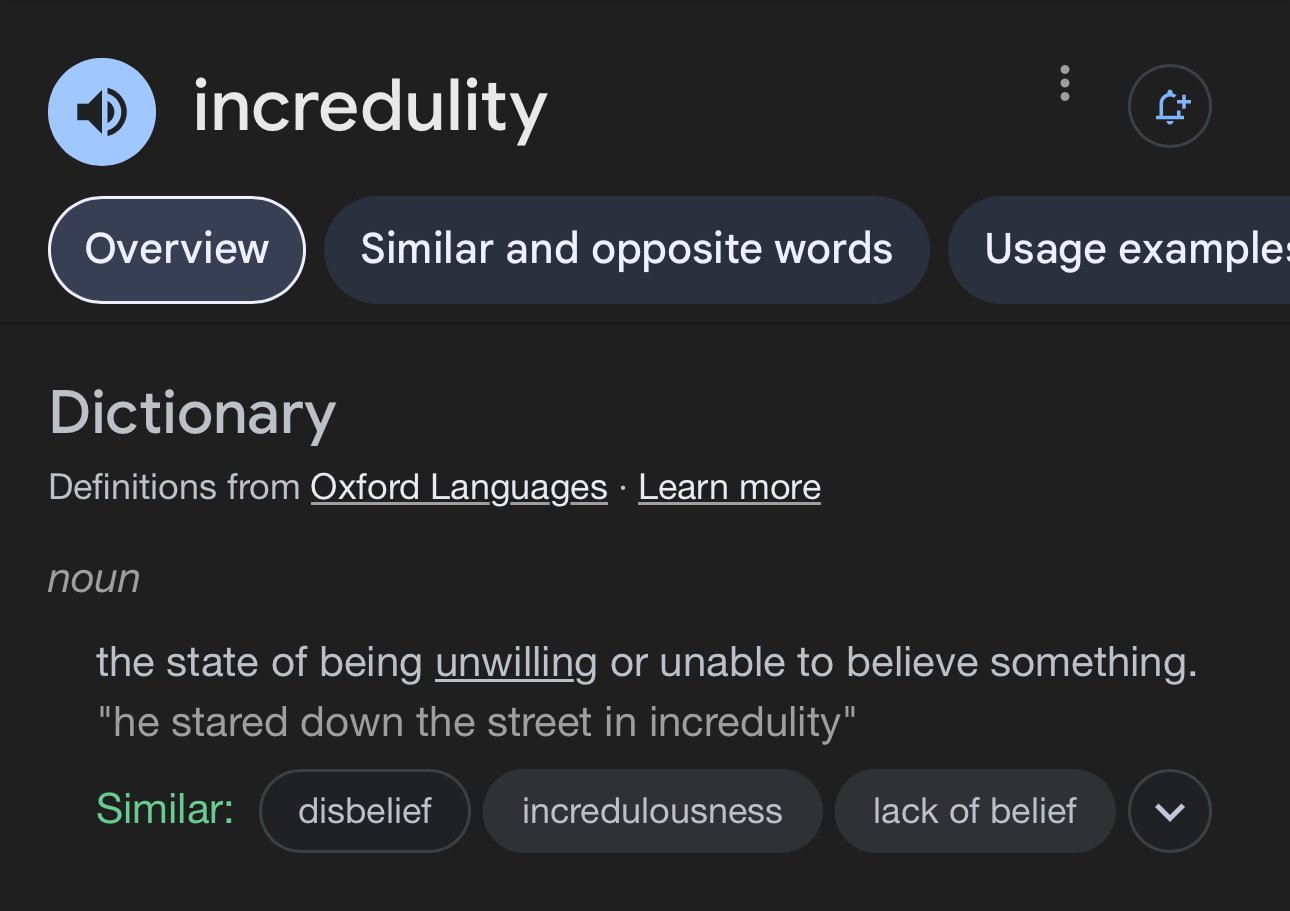Viewport: 1290px width, 911px height.
Task: Click the definition sentence text
Action: coord(647,662)
